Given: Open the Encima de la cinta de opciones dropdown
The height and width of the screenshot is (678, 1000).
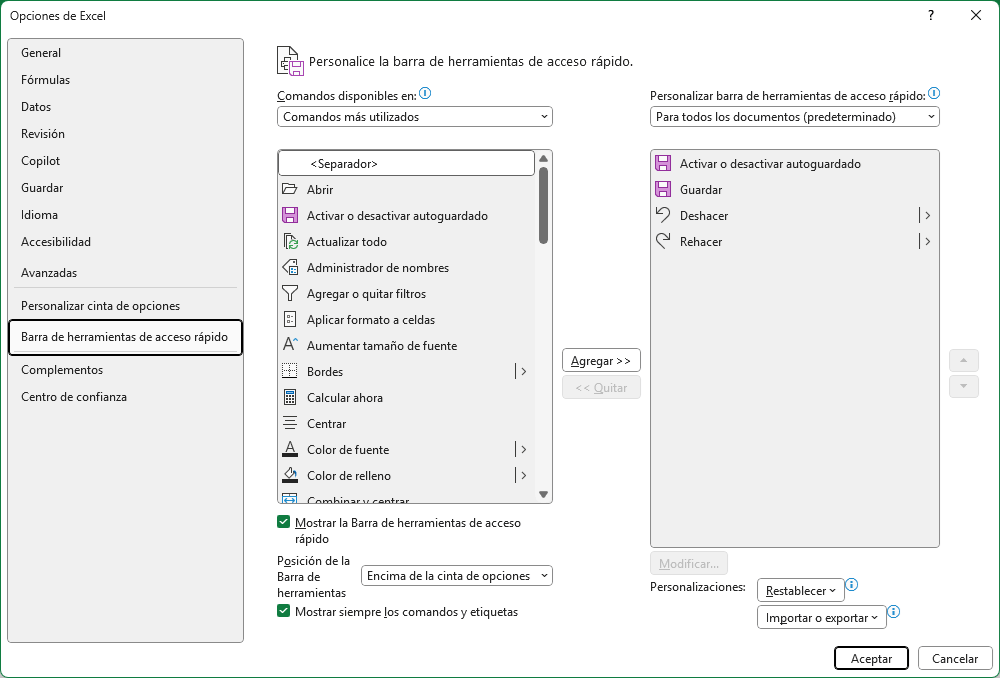Looking at the screenshot, I should click(457, 575).
